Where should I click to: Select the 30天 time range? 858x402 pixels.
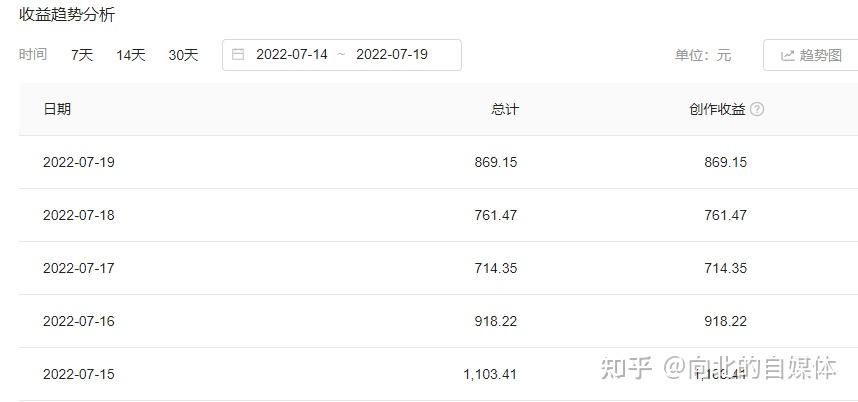(x=183, y=55)
